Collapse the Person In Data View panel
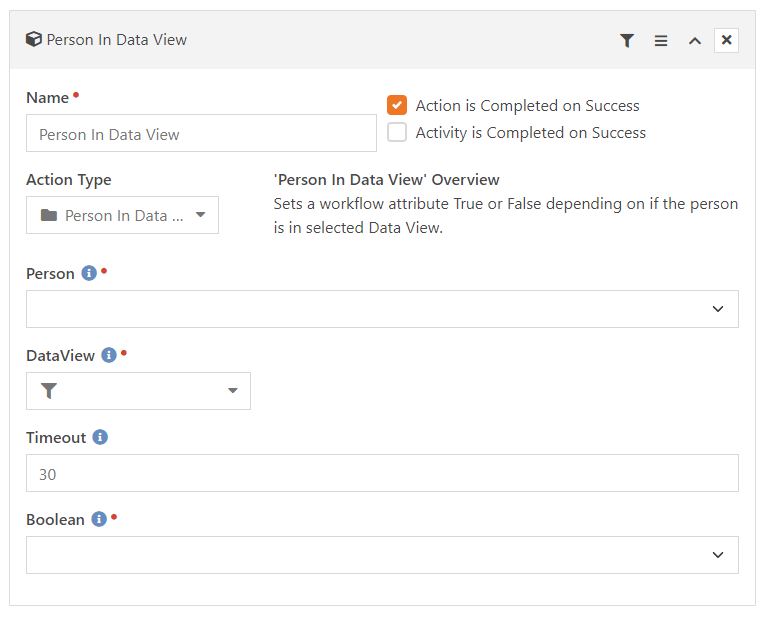 695,41
